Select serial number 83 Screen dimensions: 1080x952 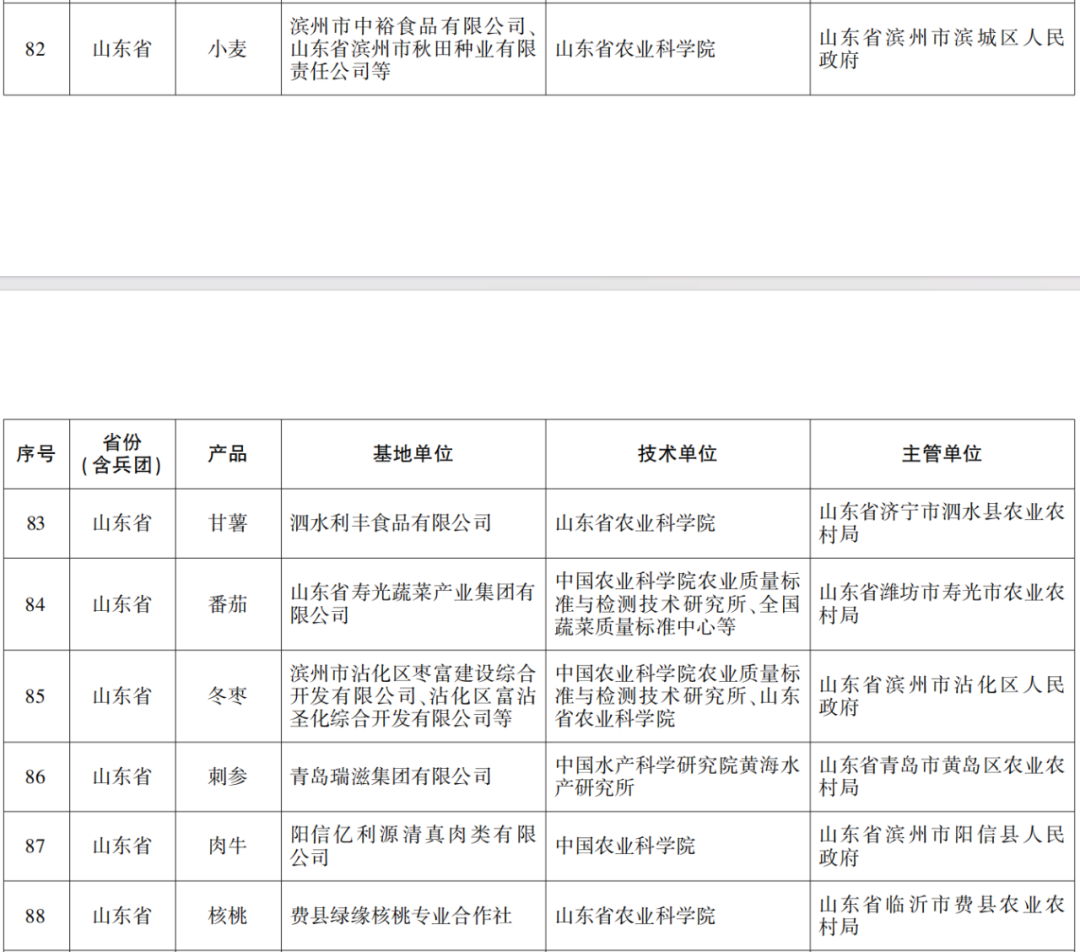coord(35,524)
